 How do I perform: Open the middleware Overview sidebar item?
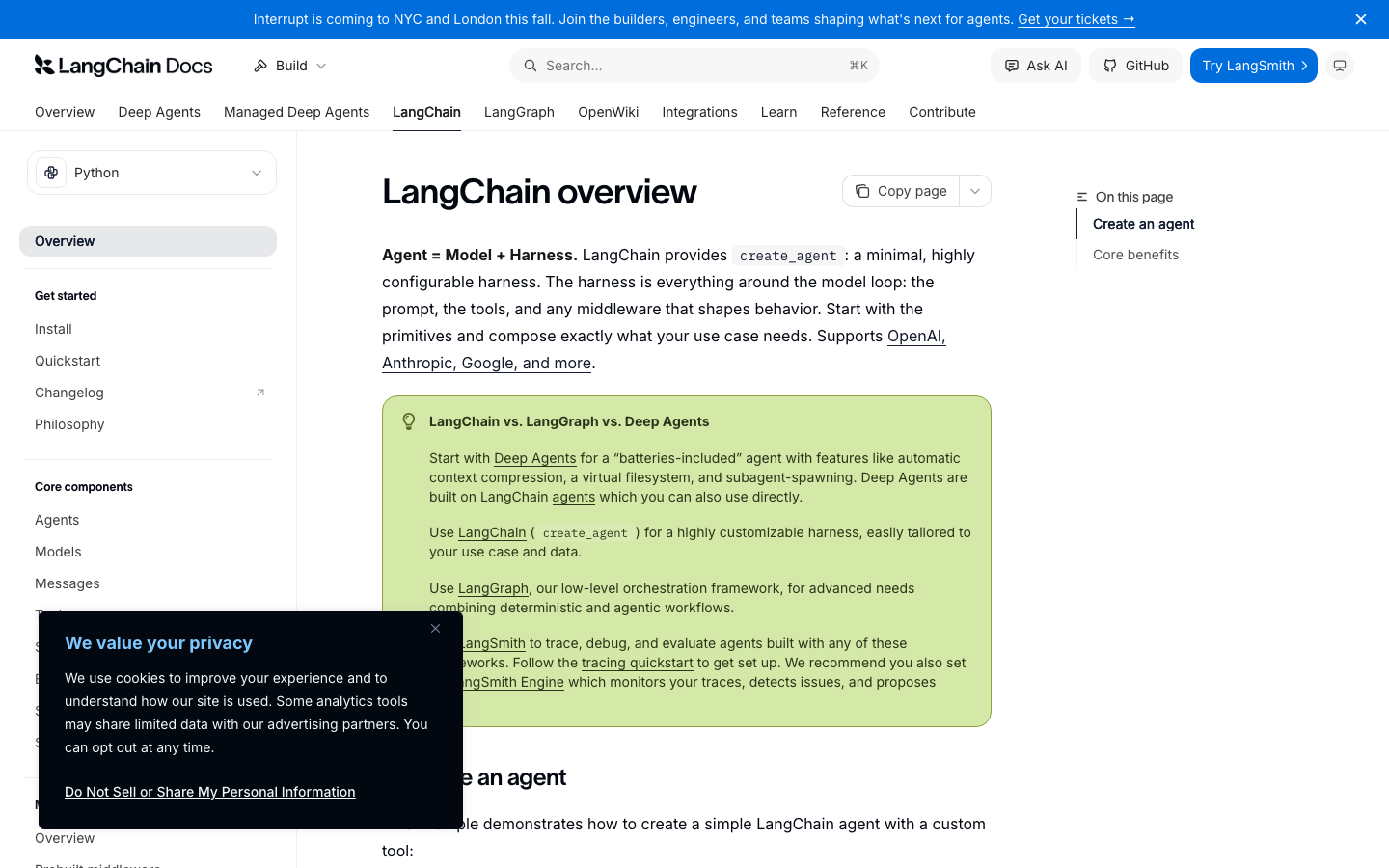coord(148,838)
